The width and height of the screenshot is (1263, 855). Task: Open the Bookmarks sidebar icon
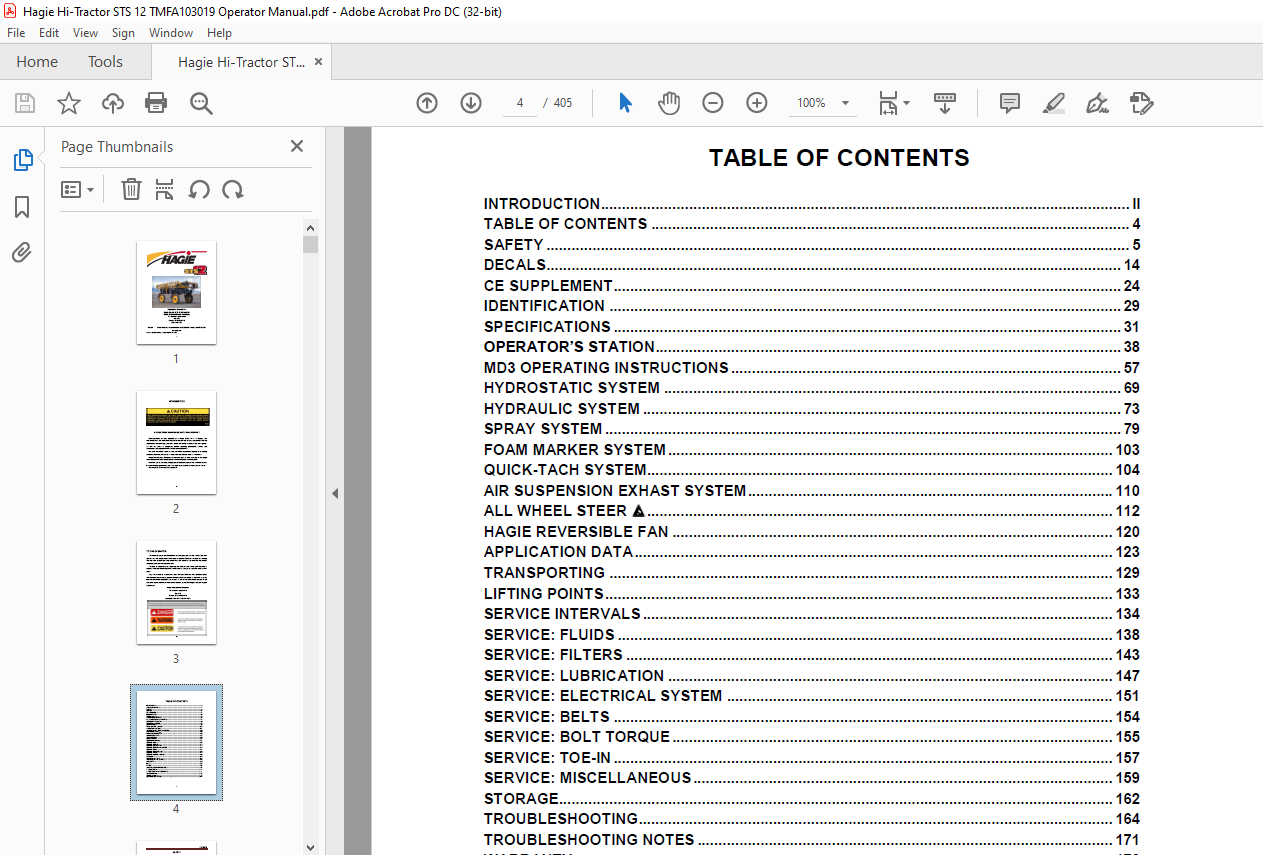click(22, 207)
